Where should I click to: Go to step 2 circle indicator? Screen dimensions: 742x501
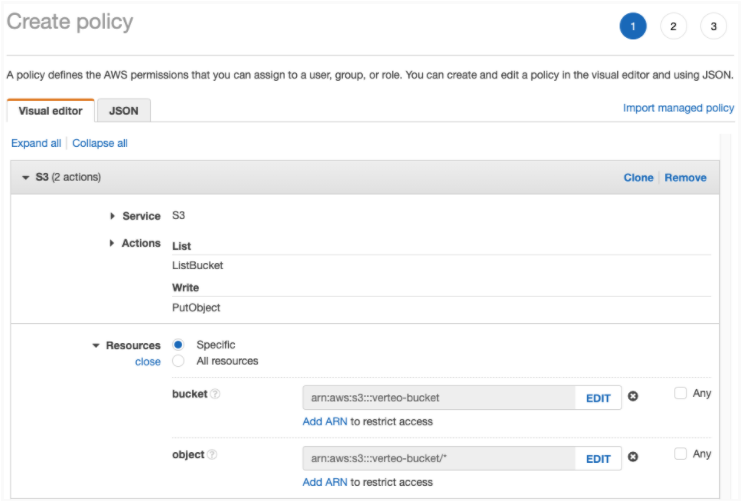[673, 27]
